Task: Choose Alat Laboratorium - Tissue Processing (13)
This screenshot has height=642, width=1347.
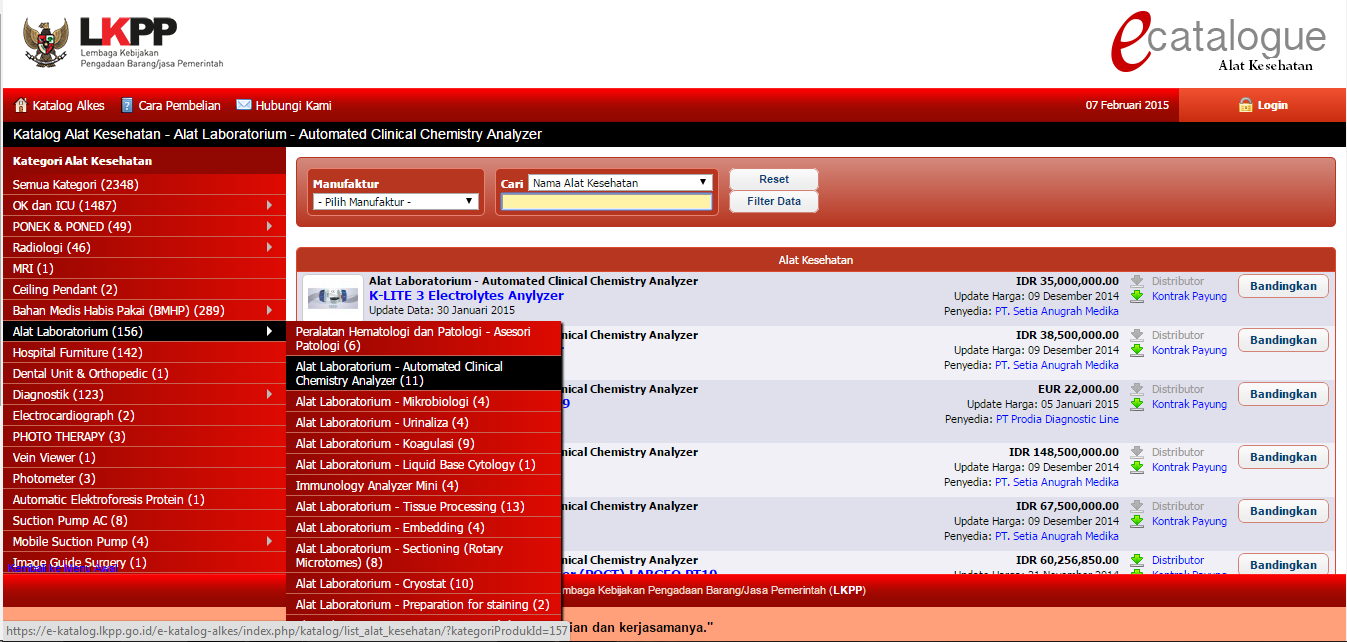Action: 425,507
